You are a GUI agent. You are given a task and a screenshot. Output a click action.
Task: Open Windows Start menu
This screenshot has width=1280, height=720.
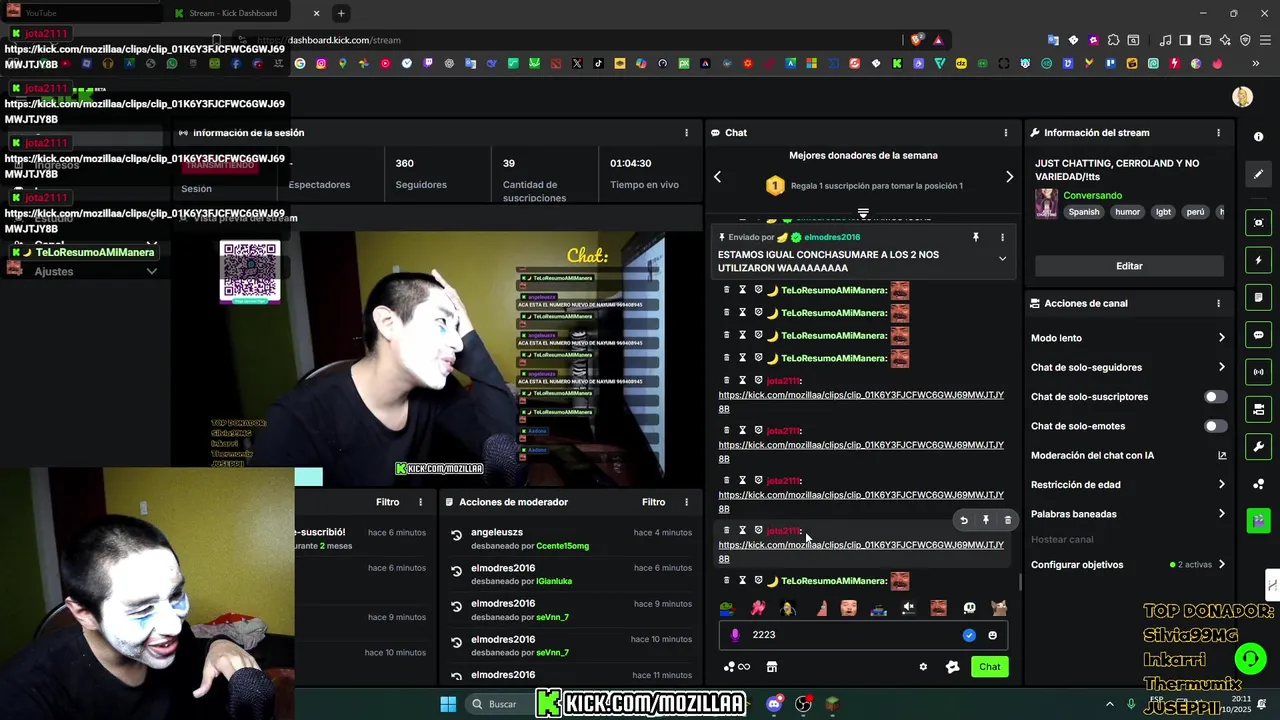point(448,704)
